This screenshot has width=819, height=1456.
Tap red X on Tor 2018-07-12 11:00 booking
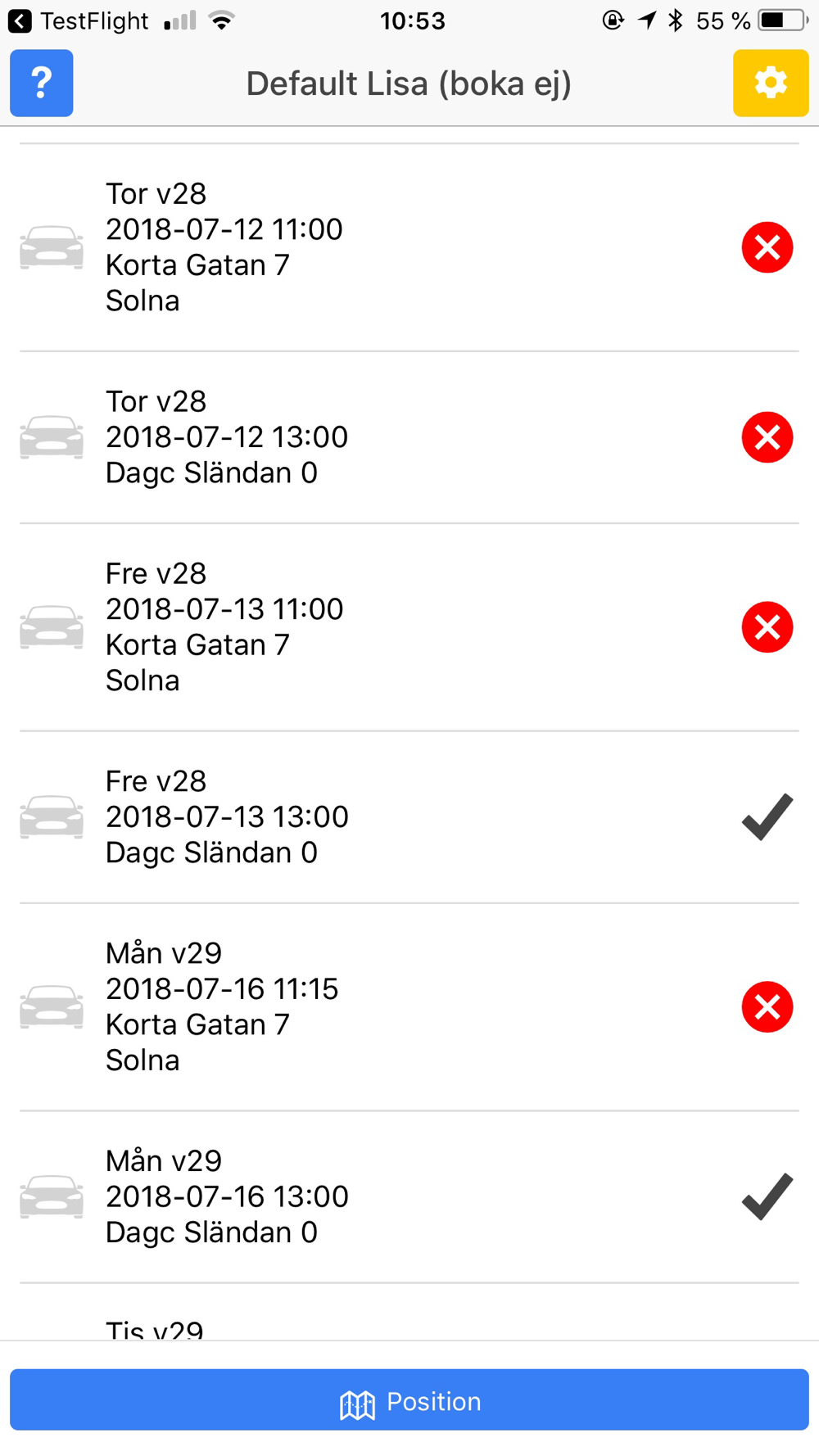click(x=767, y=247)
